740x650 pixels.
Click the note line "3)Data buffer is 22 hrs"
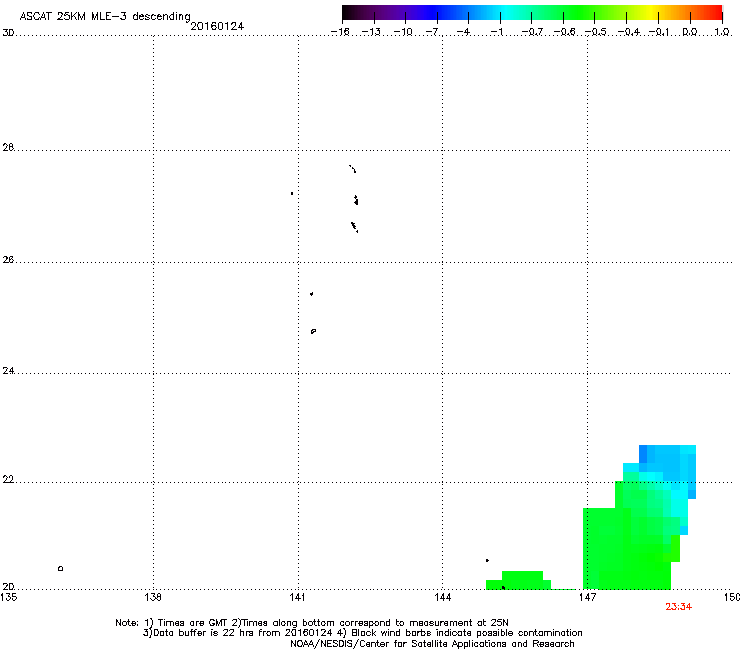click(x=362, y=633)
